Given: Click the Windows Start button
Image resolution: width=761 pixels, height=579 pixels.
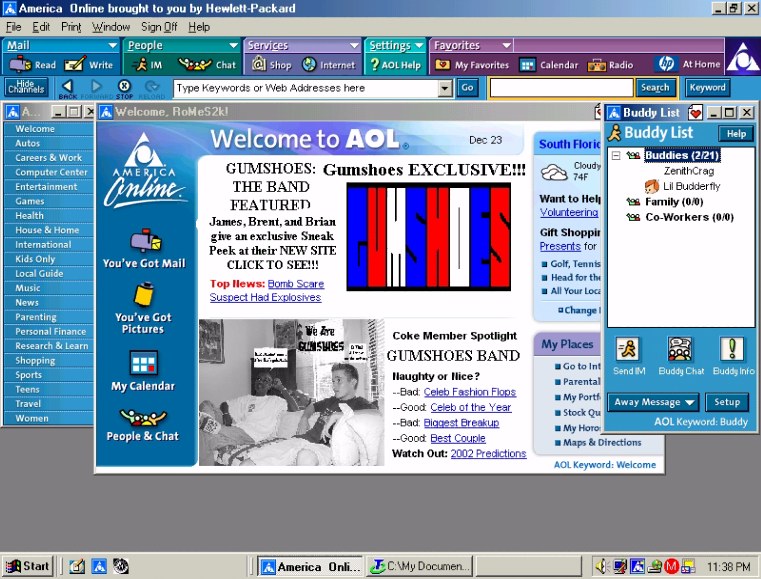Looking at the screenshot, I should 28,566.
